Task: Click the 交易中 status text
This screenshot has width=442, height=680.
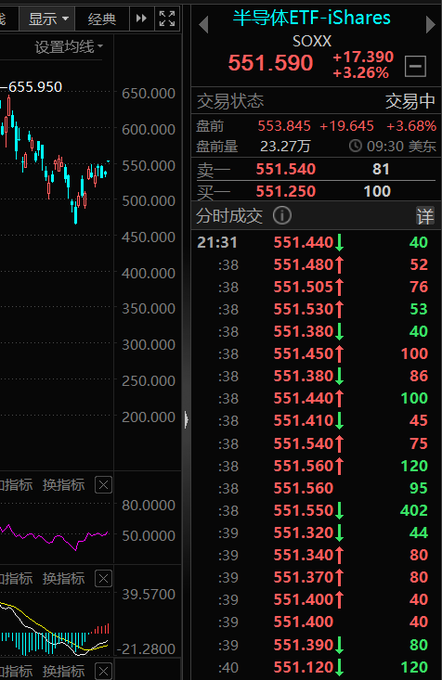Action: click(410, 101)
